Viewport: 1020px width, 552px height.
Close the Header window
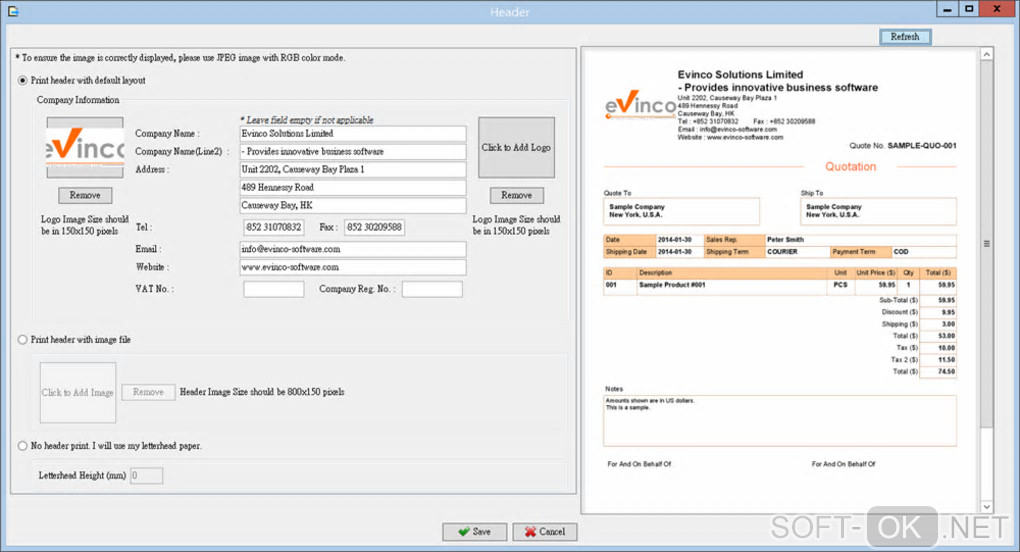click(997, 9)
